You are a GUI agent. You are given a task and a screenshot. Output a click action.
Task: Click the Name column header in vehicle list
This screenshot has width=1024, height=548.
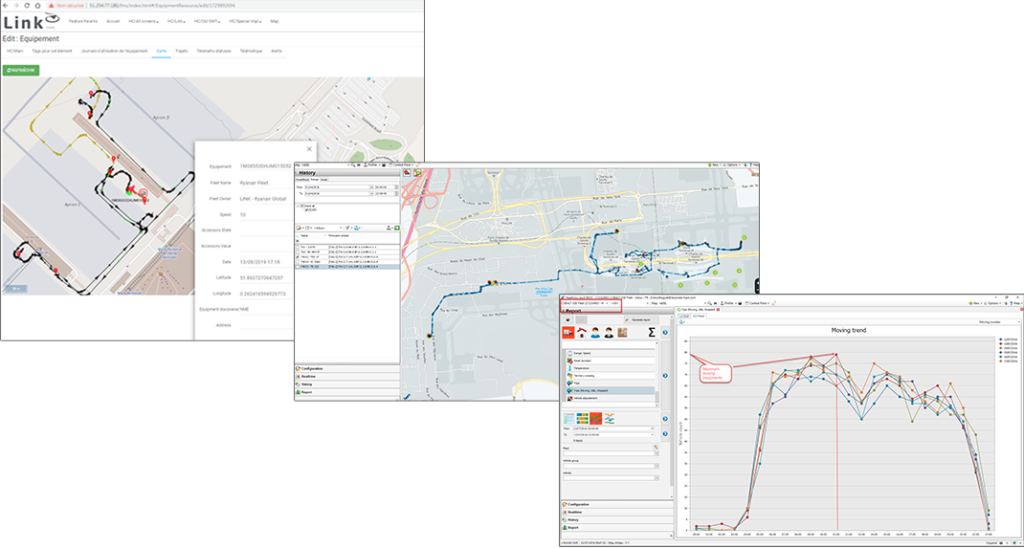(x=304, y=236)
